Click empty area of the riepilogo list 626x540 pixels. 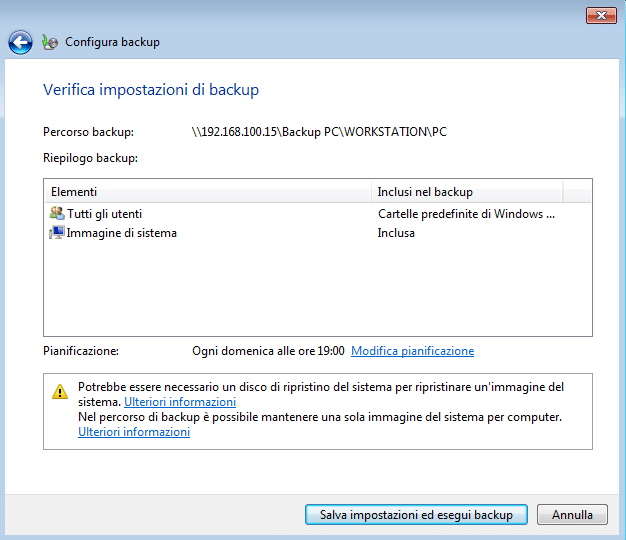point(317,289)
